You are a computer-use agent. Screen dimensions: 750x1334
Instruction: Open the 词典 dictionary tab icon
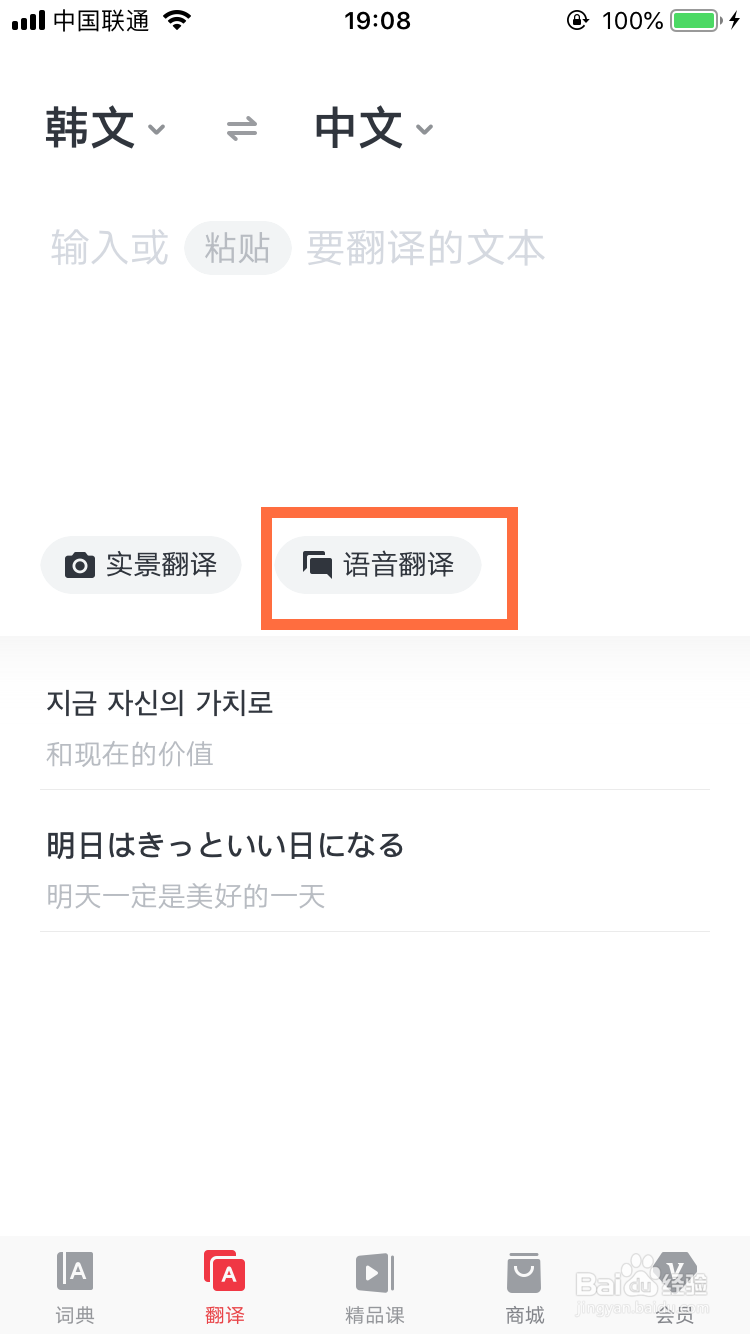pos(75,1271)
